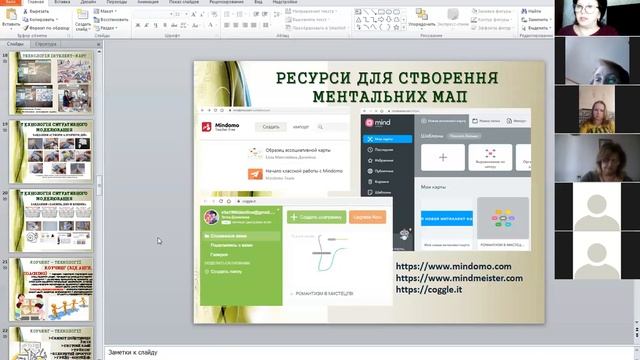Click the character spacing AV icon
This screenshot has height=360, width=640.
click(x=184, y=25)
